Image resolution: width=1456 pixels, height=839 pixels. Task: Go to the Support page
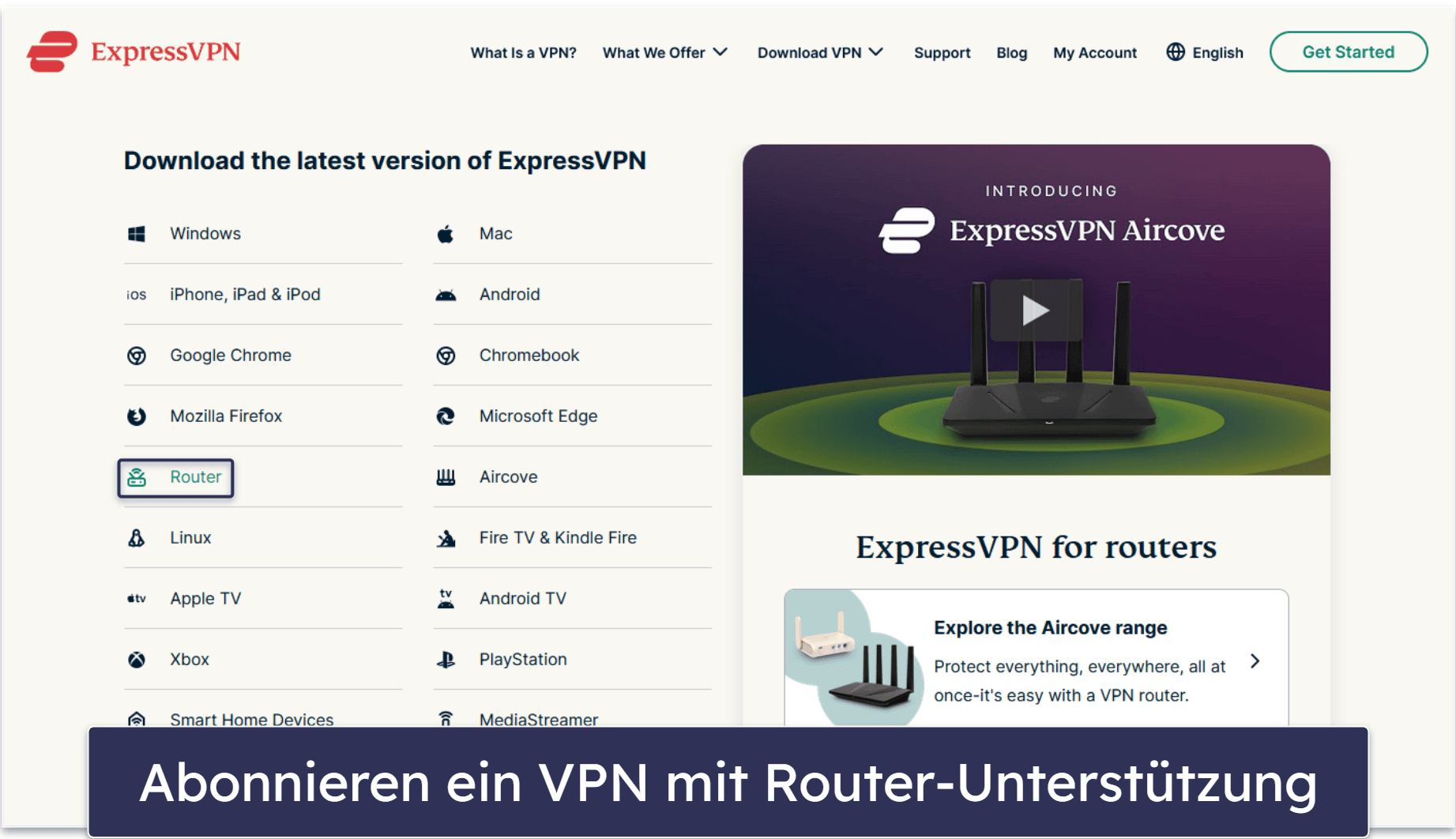tap(942, 53)
